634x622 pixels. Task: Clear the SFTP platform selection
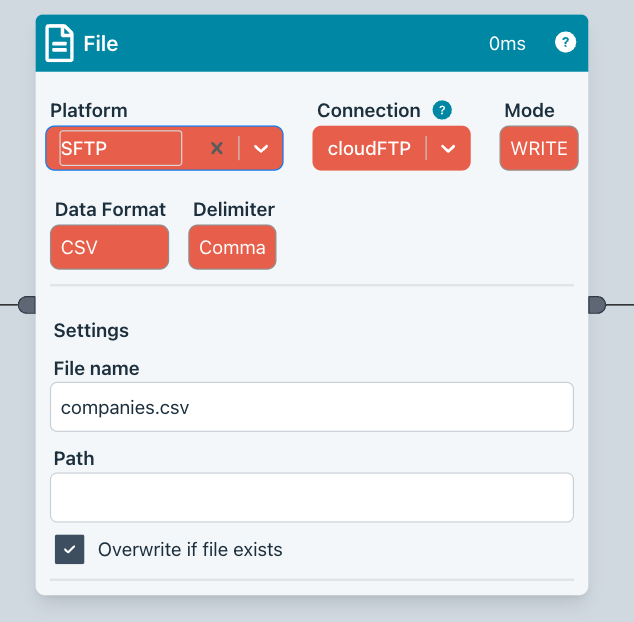point(216,148)
